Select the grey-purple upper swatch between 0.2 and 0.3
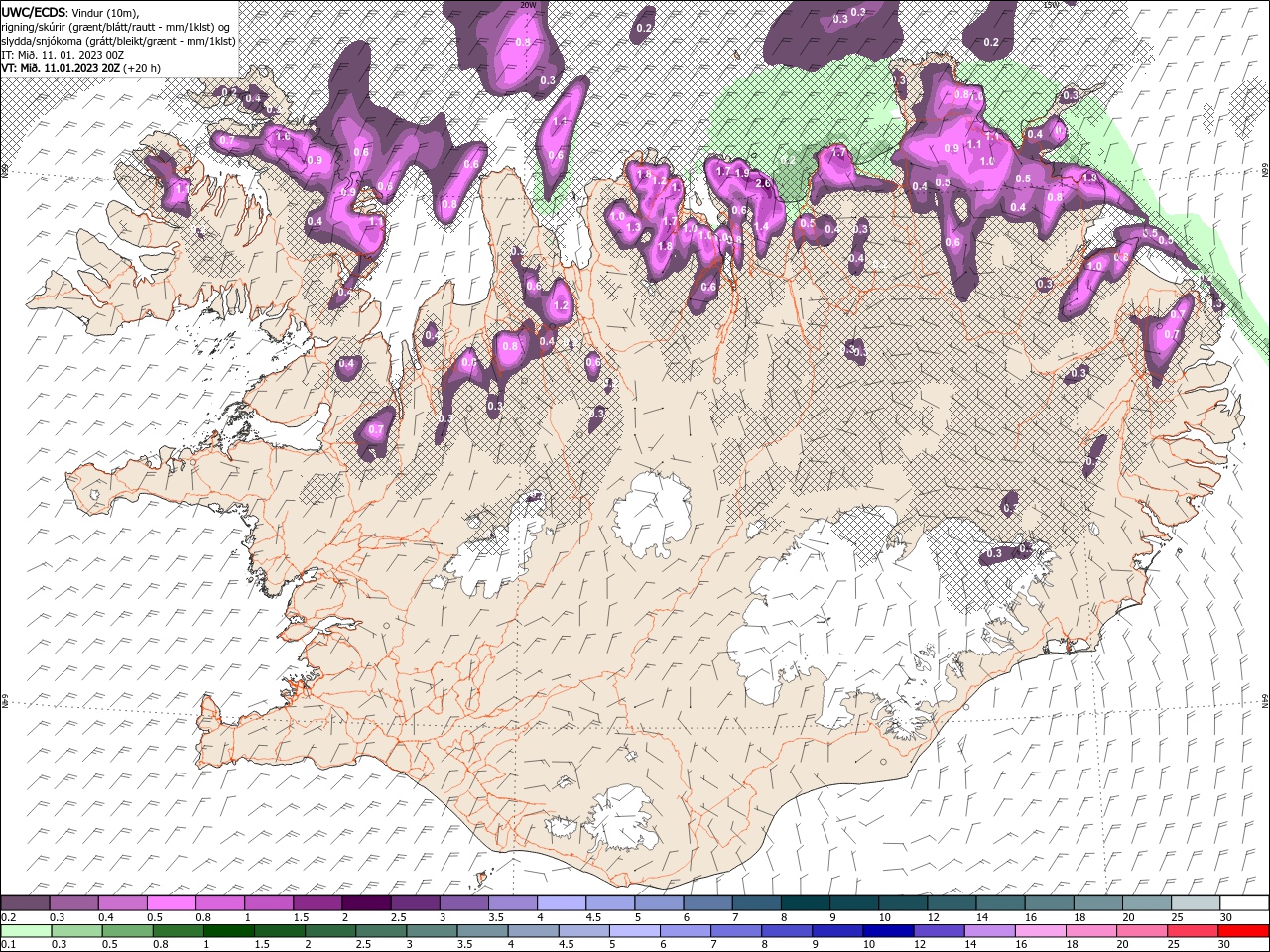The width and height of the screenshot is (1270, 952). point(25,902)
